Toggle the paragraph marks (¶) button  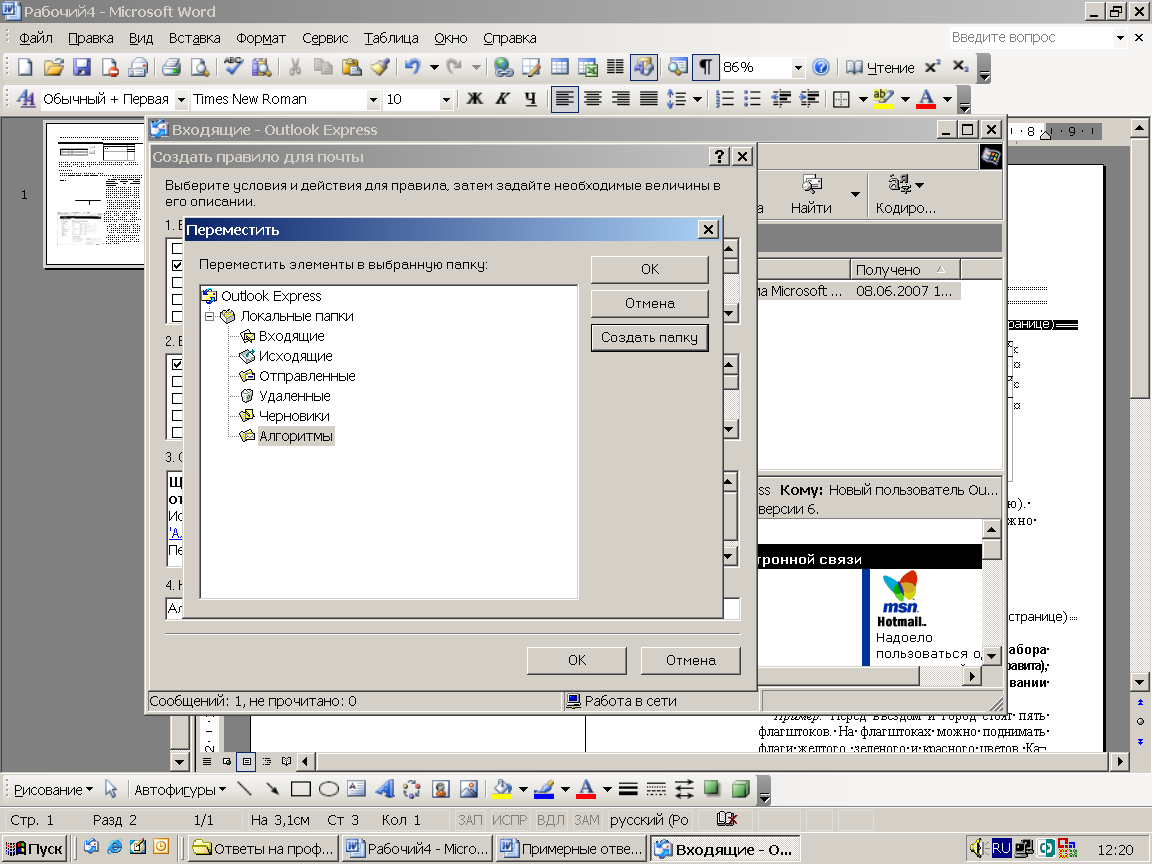(x=705, y=68)
